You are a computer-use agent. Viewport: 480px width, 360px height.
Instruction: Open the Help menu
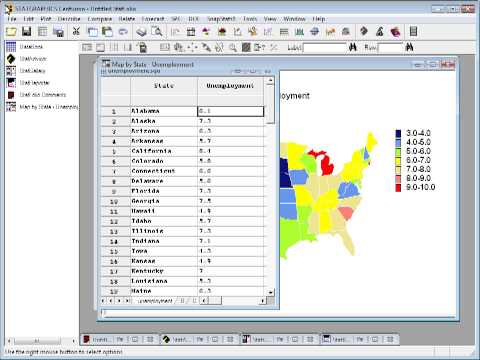[x=318, y=19]
